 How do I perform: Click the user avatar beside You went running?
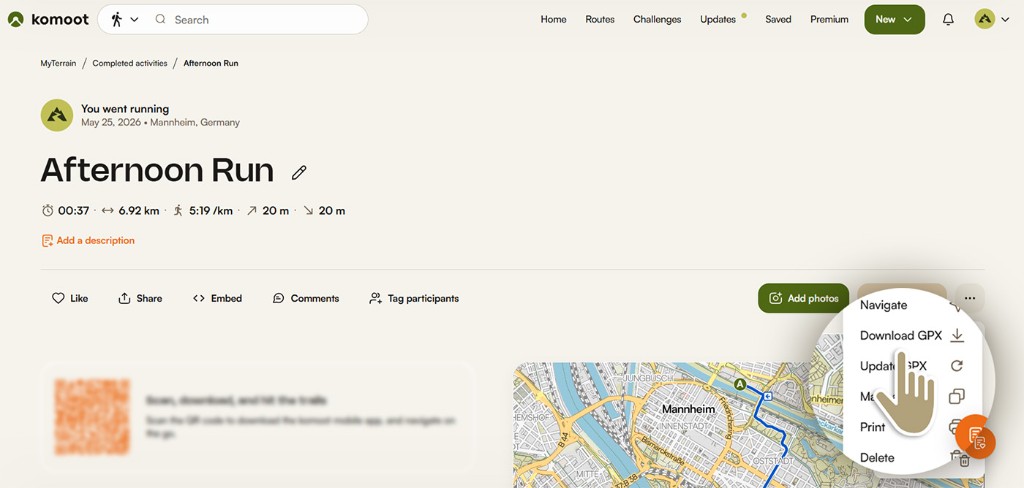point(57,116)
